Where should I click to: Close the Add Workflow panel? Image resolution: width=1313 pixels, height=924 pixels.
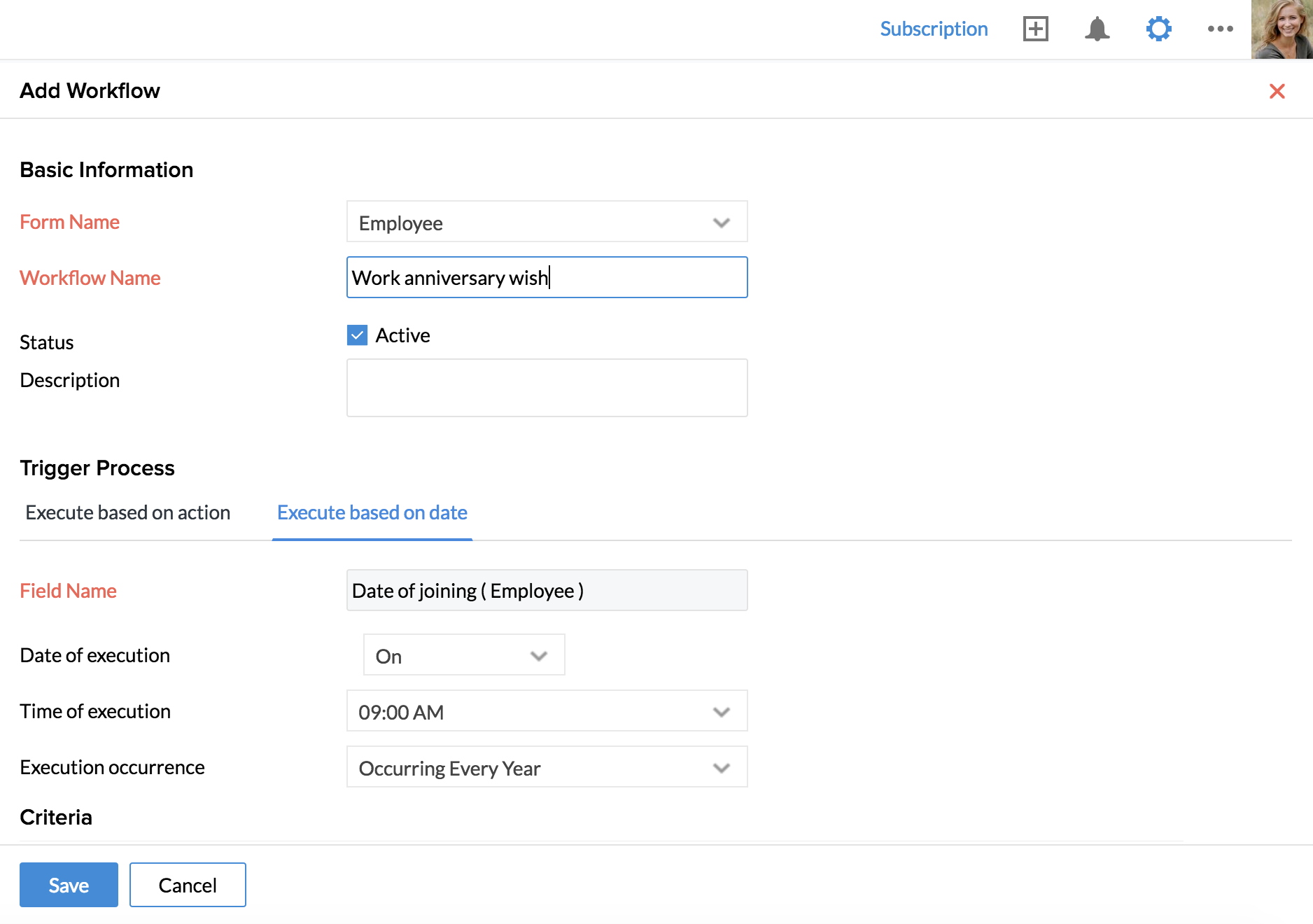coord(1277,91)
